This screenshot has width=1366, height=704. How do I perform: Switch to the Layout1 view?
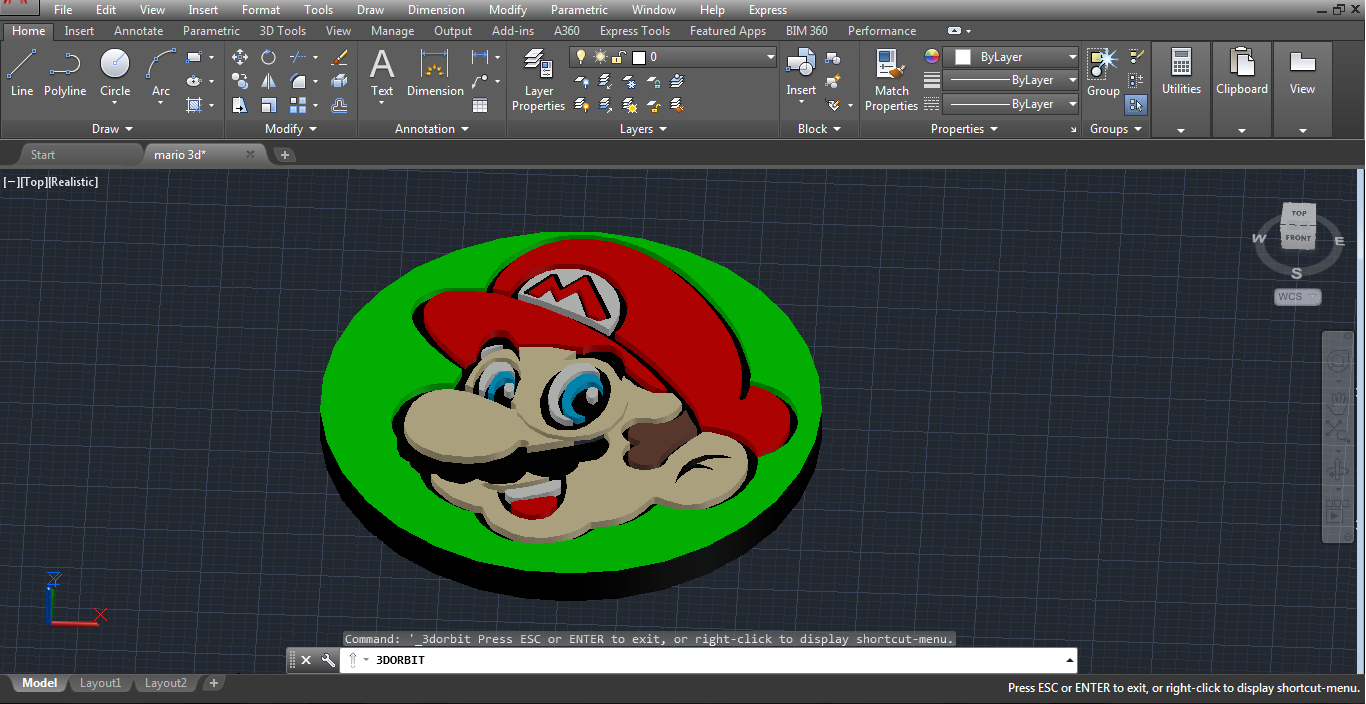(100, 682)
